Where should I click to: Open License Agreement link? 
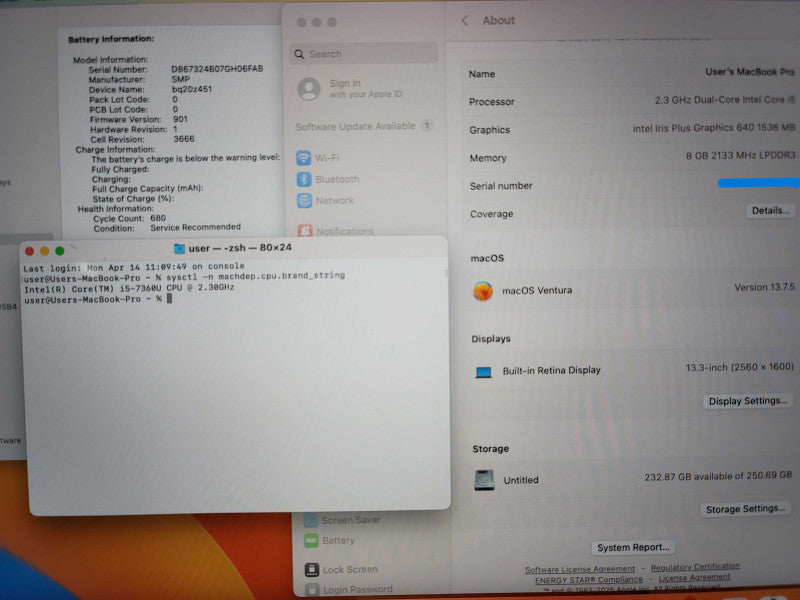pyautogui.click(x=694, y=578)
